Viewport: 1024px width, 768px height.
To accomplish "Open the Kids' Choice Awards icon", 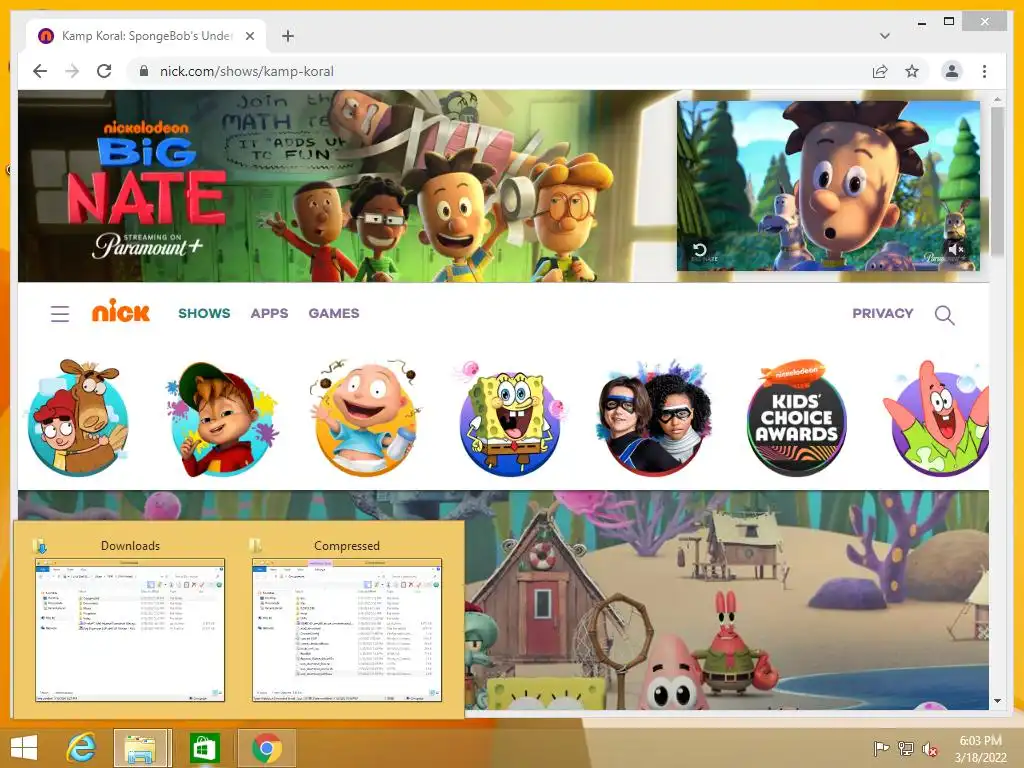I will tap(797, 418).
